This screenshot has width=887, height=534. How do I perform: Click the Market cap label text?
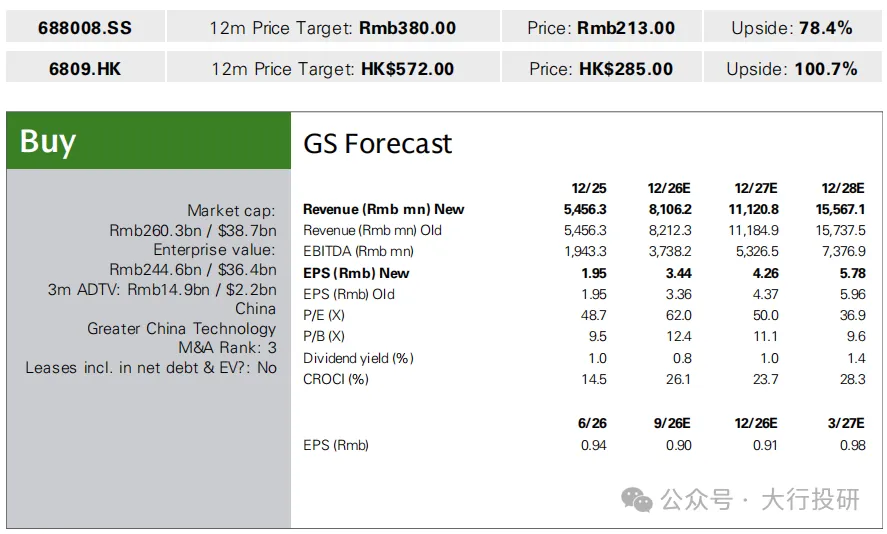[x=231, y=211]
